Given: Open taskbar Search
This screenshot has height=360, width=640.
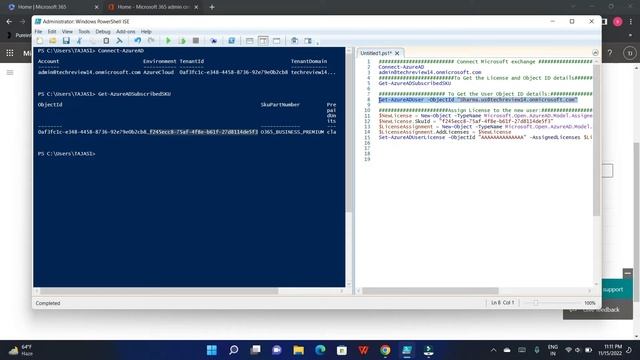Looking at the screenshot, I should pos(233,350).
